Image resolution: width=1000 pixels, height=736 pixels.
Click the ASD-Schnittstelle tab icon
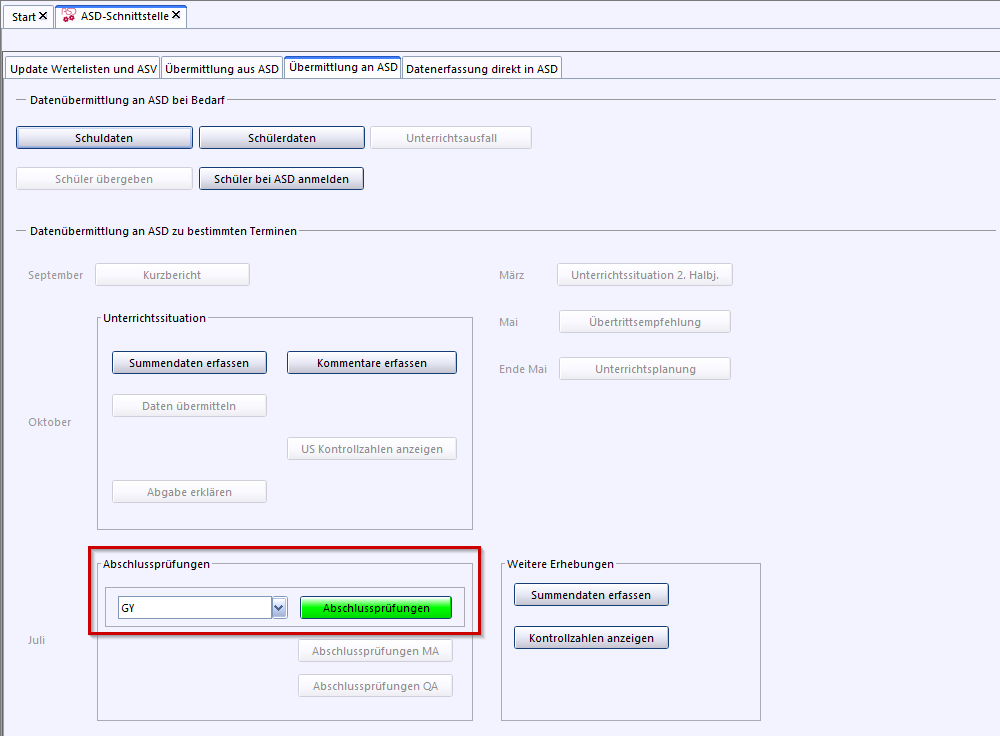(69, 16)
